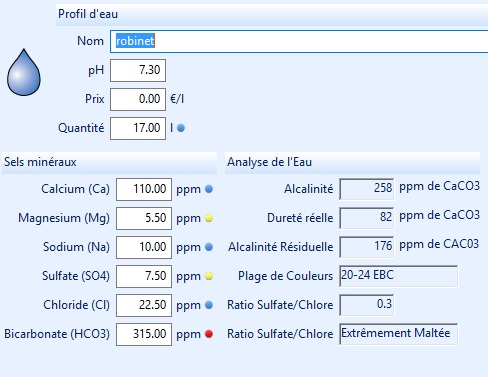Viewport: 488px width, 377px height.
Task: Click the blue indicator dot for Chloride
Action: [209, 305]
